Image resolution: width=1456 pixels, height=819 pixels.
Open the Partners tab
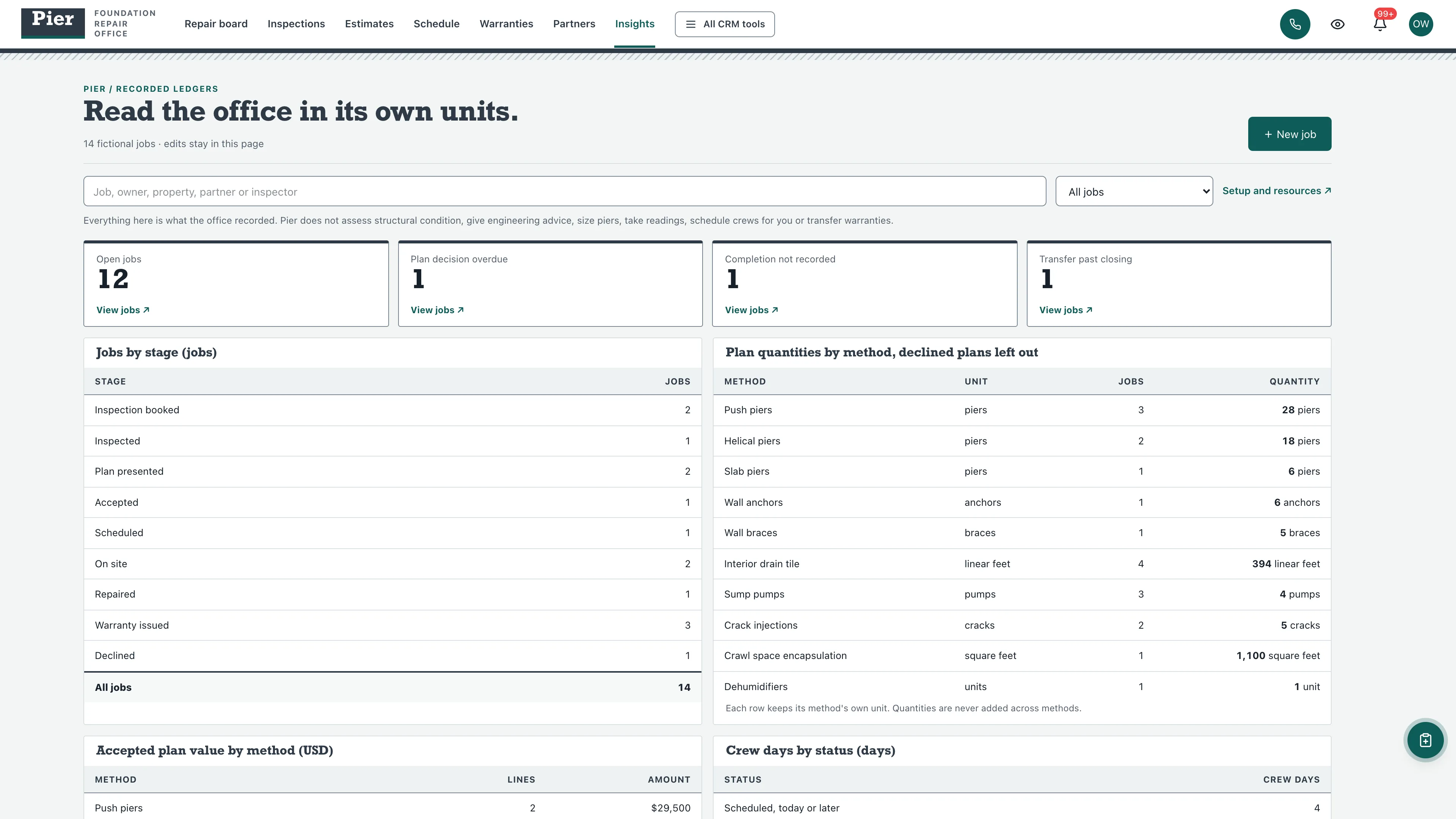click(574, 24)
